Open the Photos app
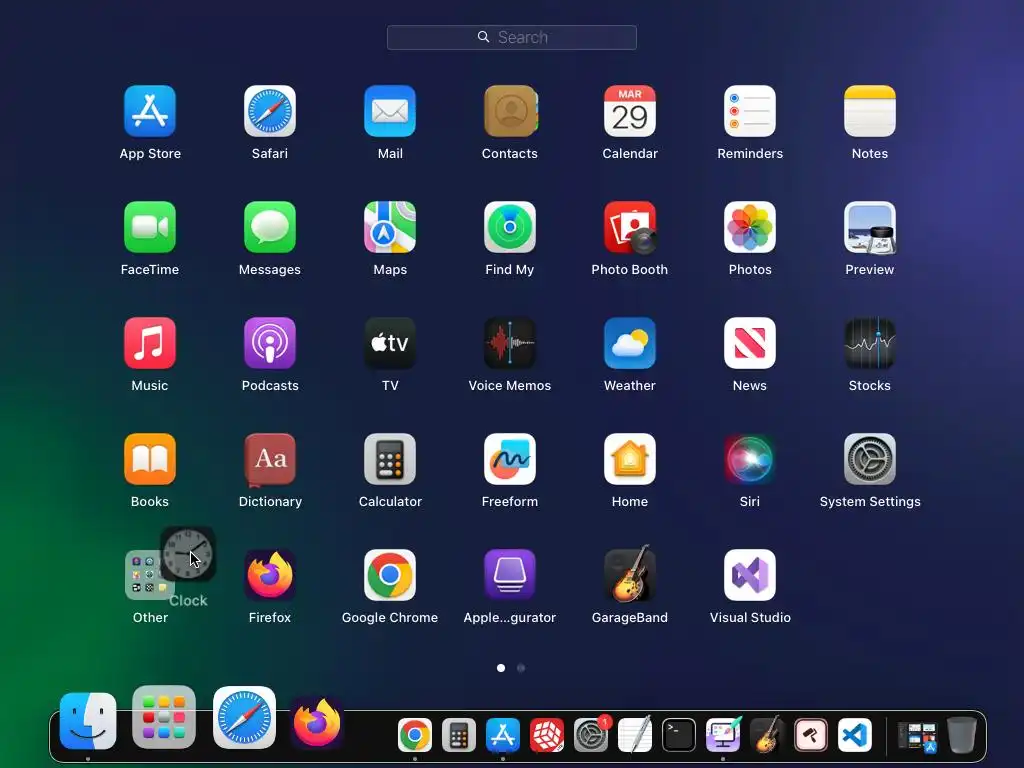1024x768 pixels. pos(750,227)
